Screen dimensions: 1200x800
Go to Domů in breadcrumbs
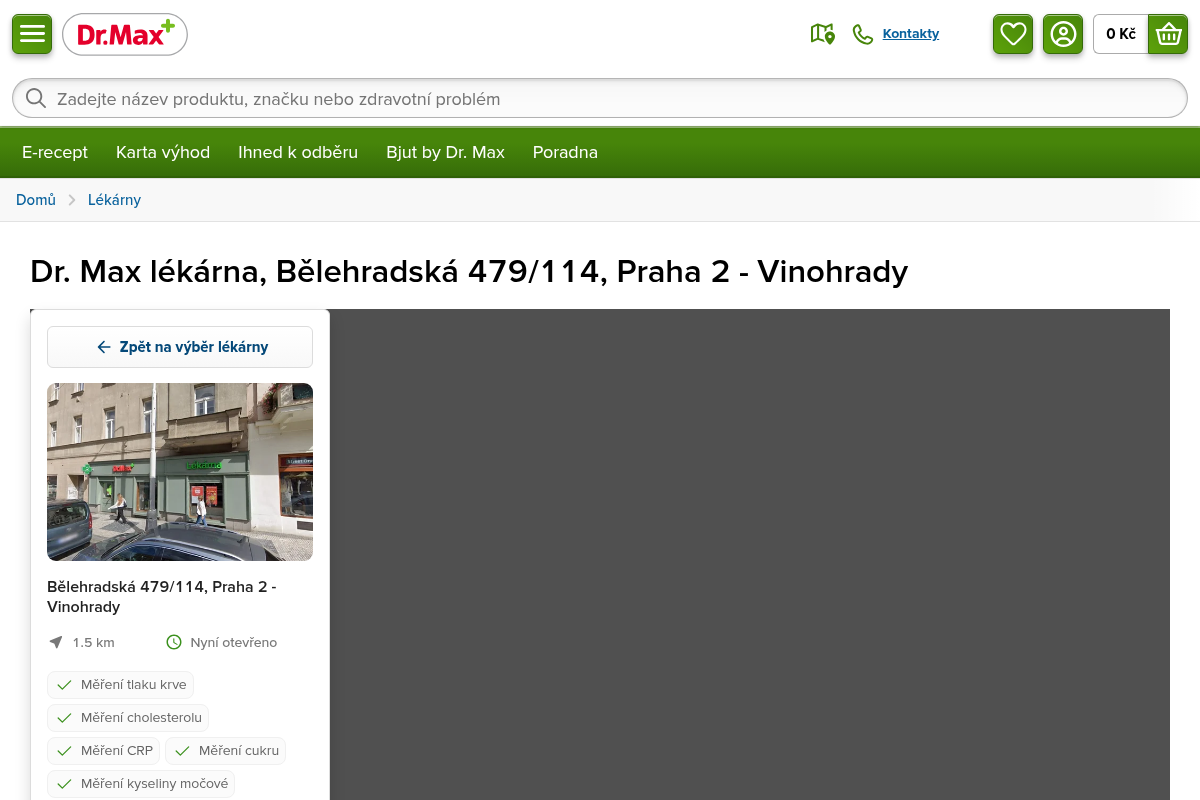[x=36, y=200]
